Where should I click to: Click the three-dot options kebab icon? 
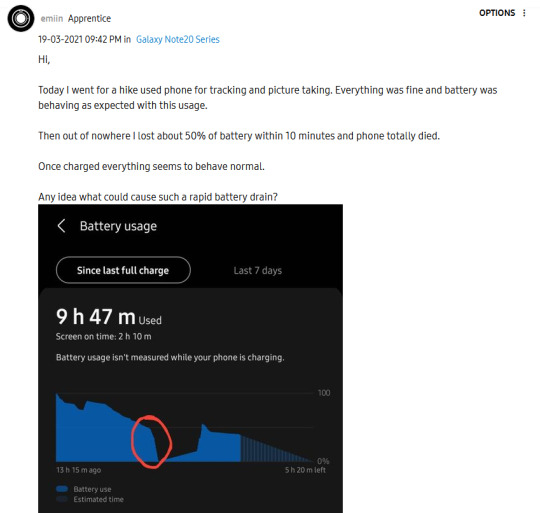coord(524,13)
